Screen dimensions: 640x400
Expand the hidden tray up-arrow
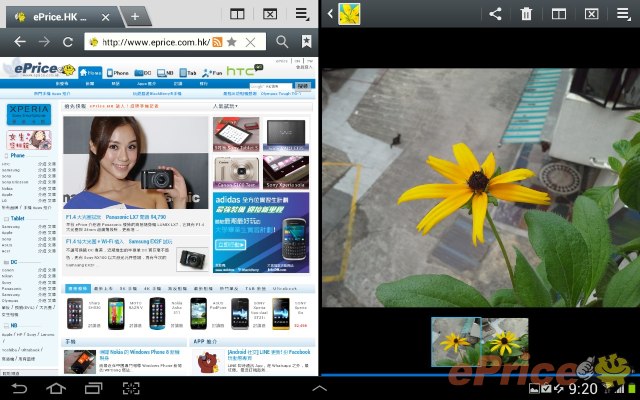coord(319,387)
